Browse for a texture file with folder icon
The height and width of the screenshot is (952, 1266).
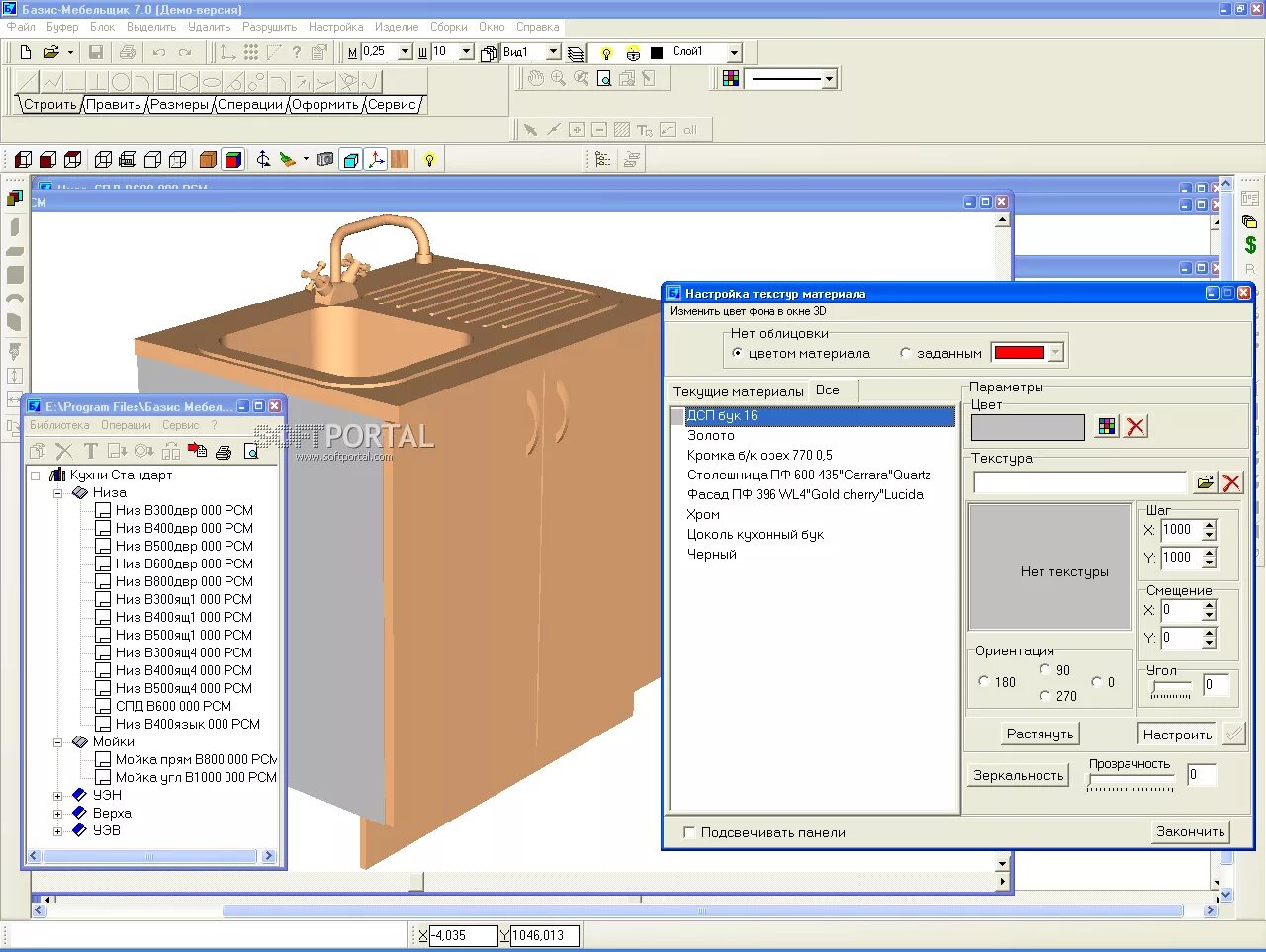[x=1205, y=482]
